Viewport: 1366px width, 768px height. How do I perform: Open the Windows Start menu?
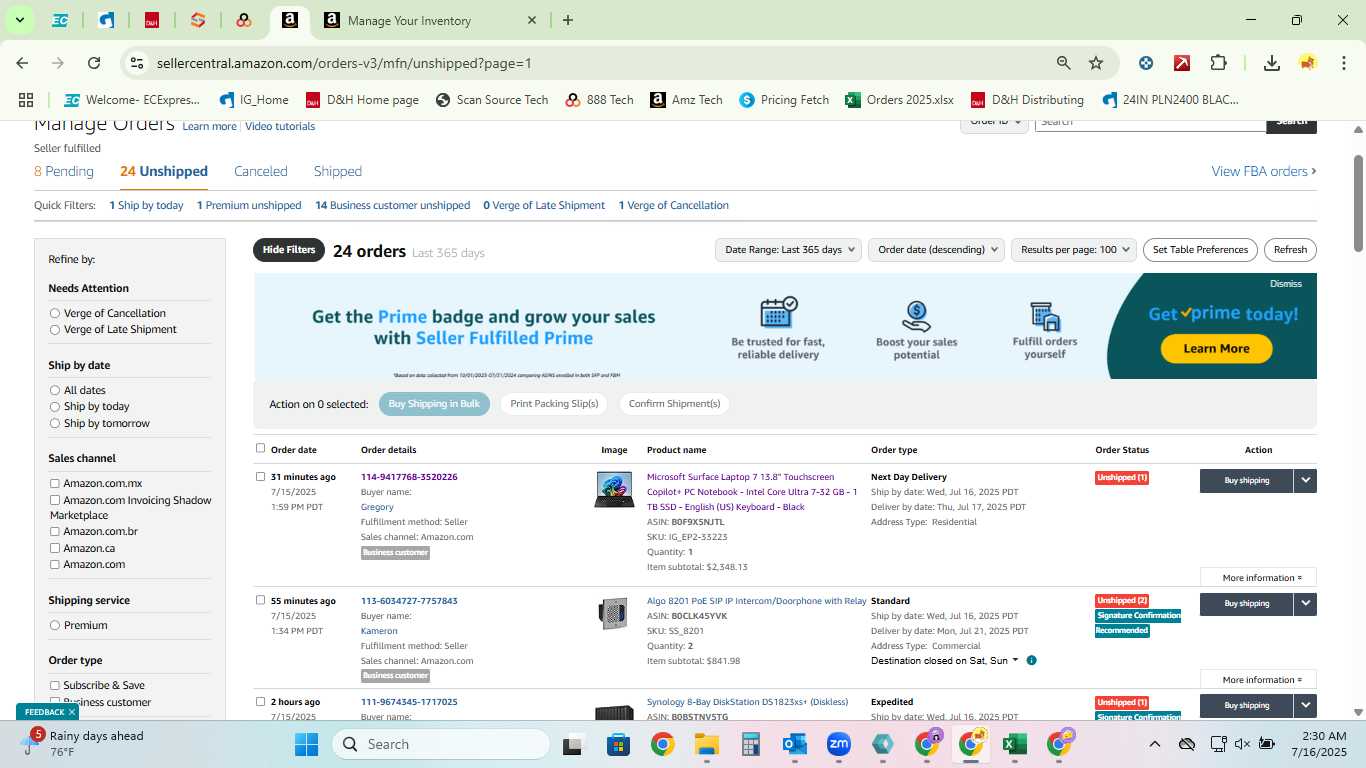(x=306, y=744)
